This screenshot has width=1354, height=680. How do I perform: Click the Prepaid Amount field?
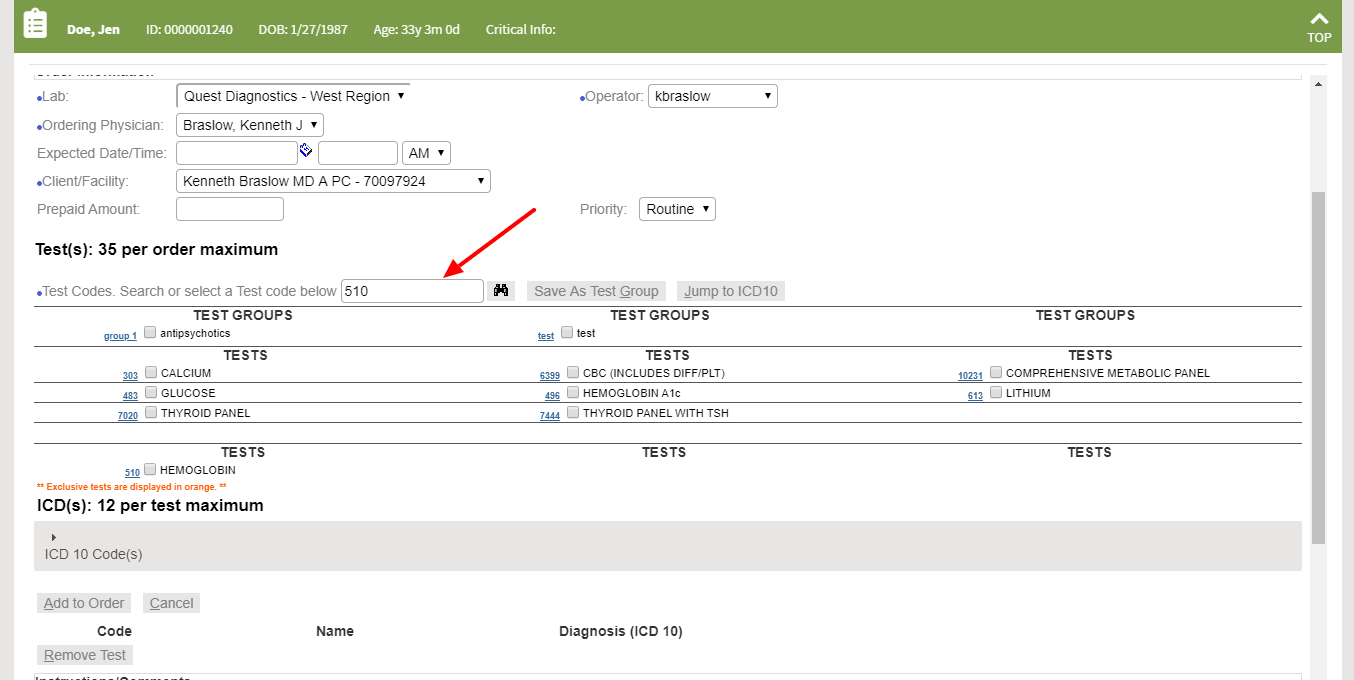pyautogui.click(x=230, y=209)
